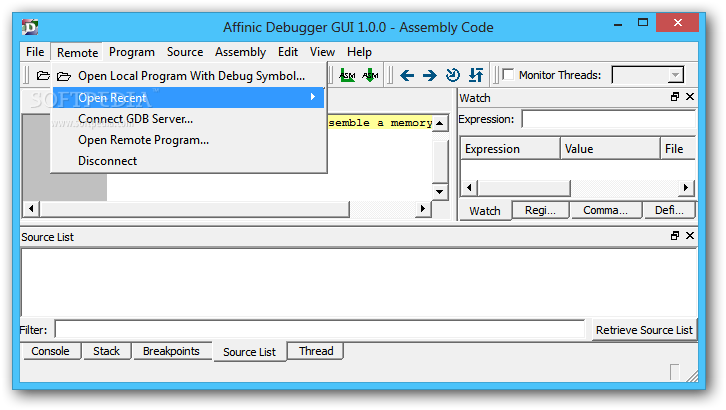Expand the Open Recent submenu

pos(188,97)
